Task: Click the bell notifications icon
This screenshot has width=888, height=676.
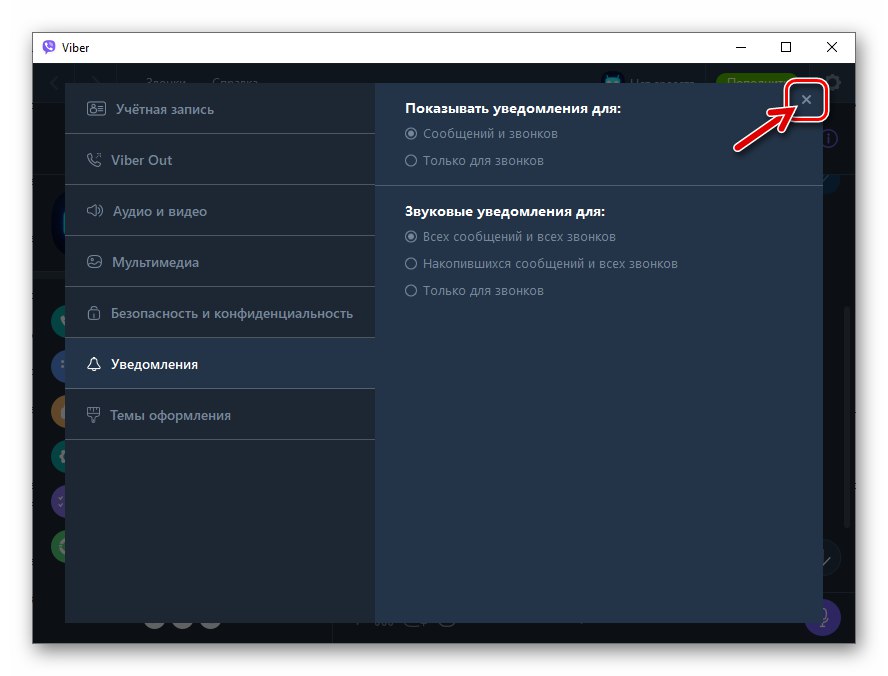Action: click(94, 363)
